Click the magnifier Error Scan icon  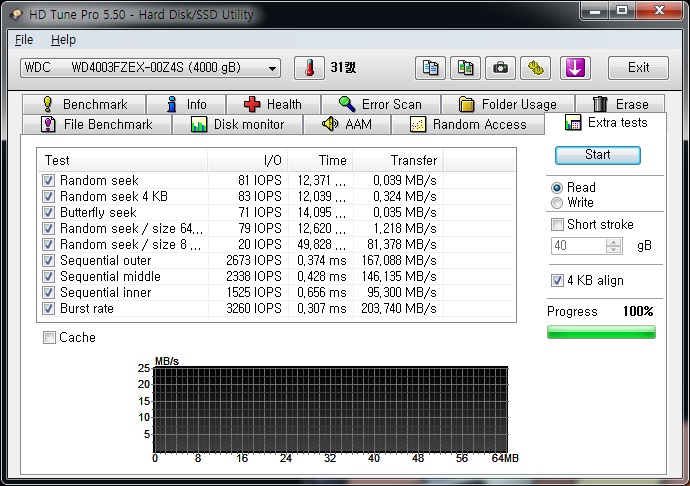347,104
